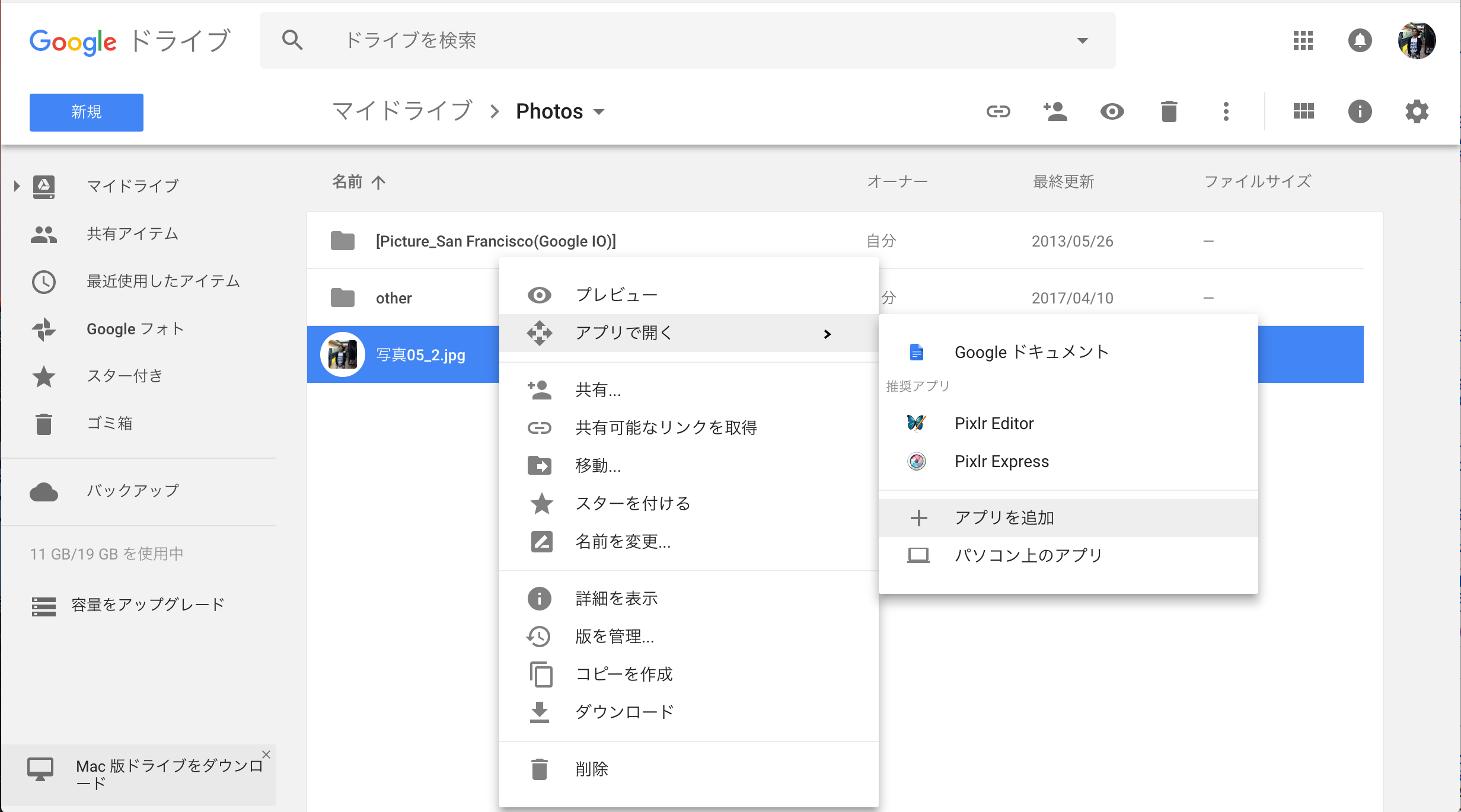The width and height of the screenshot is (1461, 812).
Task: Click the rename pencil icon beside 名前を変更
Action: 541,542
